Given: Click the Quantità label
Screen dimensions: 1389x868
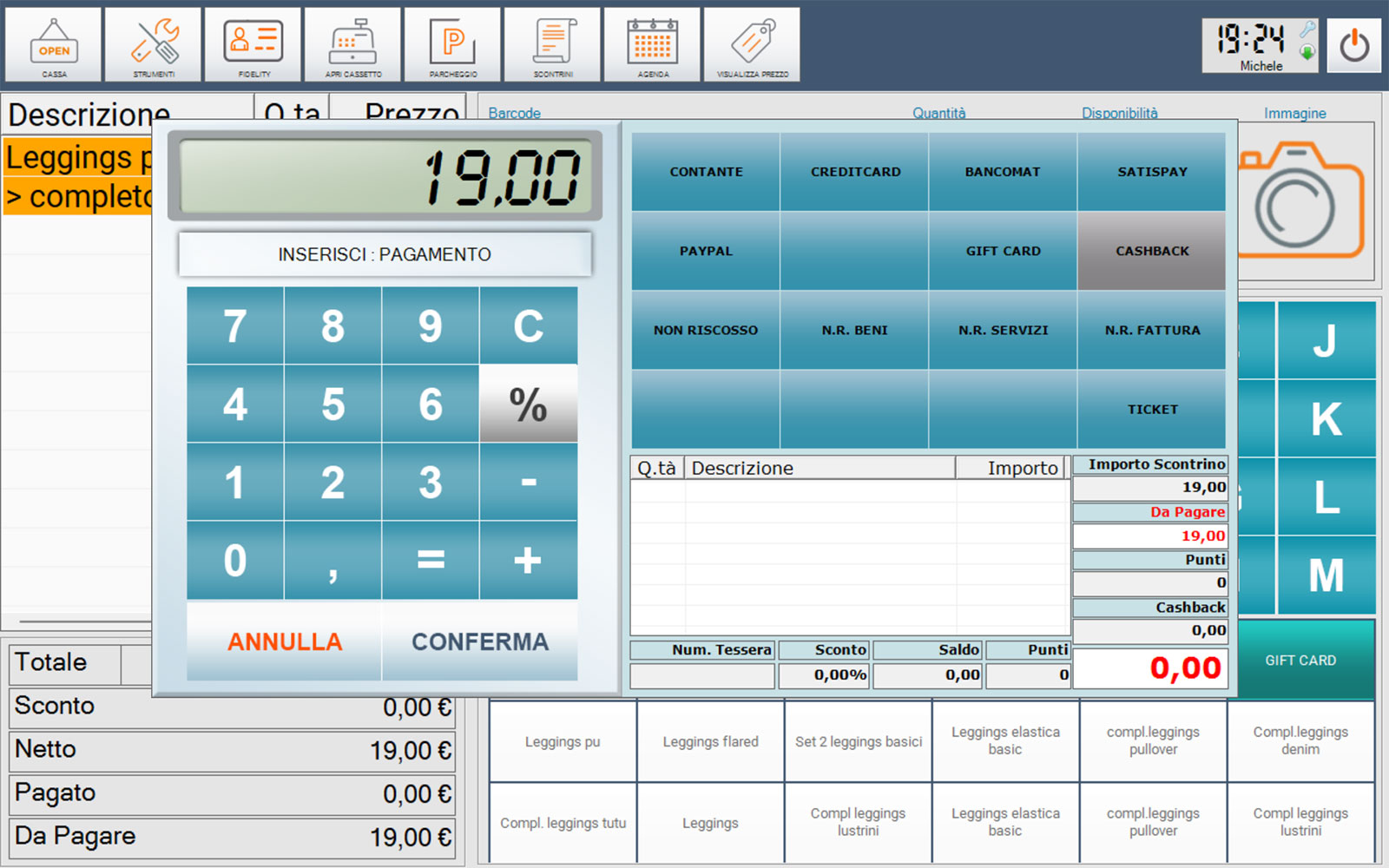Looking at the screenshot, I should click(x=938, y=113).
